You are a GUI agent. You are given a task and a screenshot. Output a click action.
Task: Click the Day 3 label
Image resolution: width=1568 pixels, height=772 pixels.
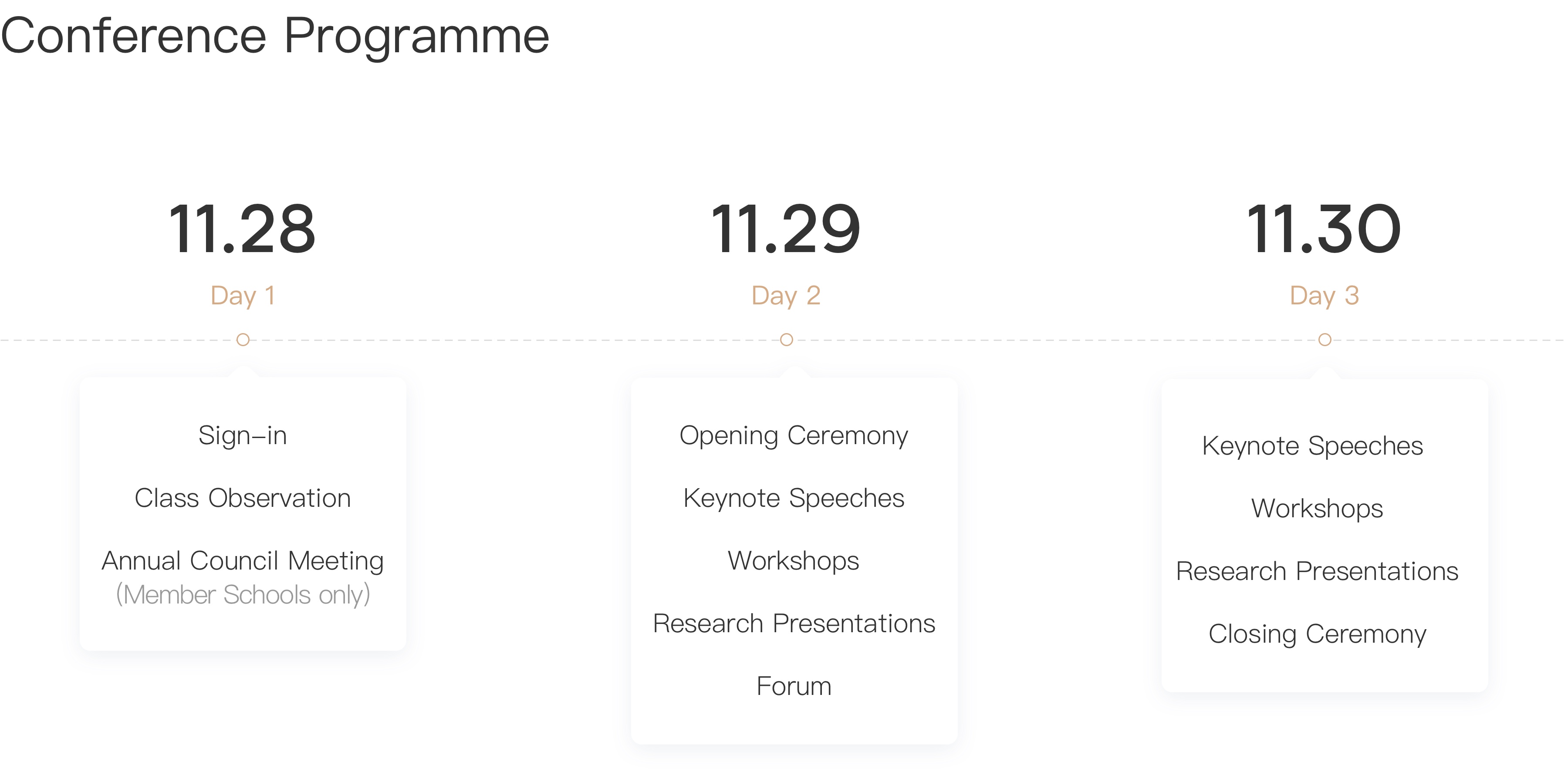pos(1324,296)
